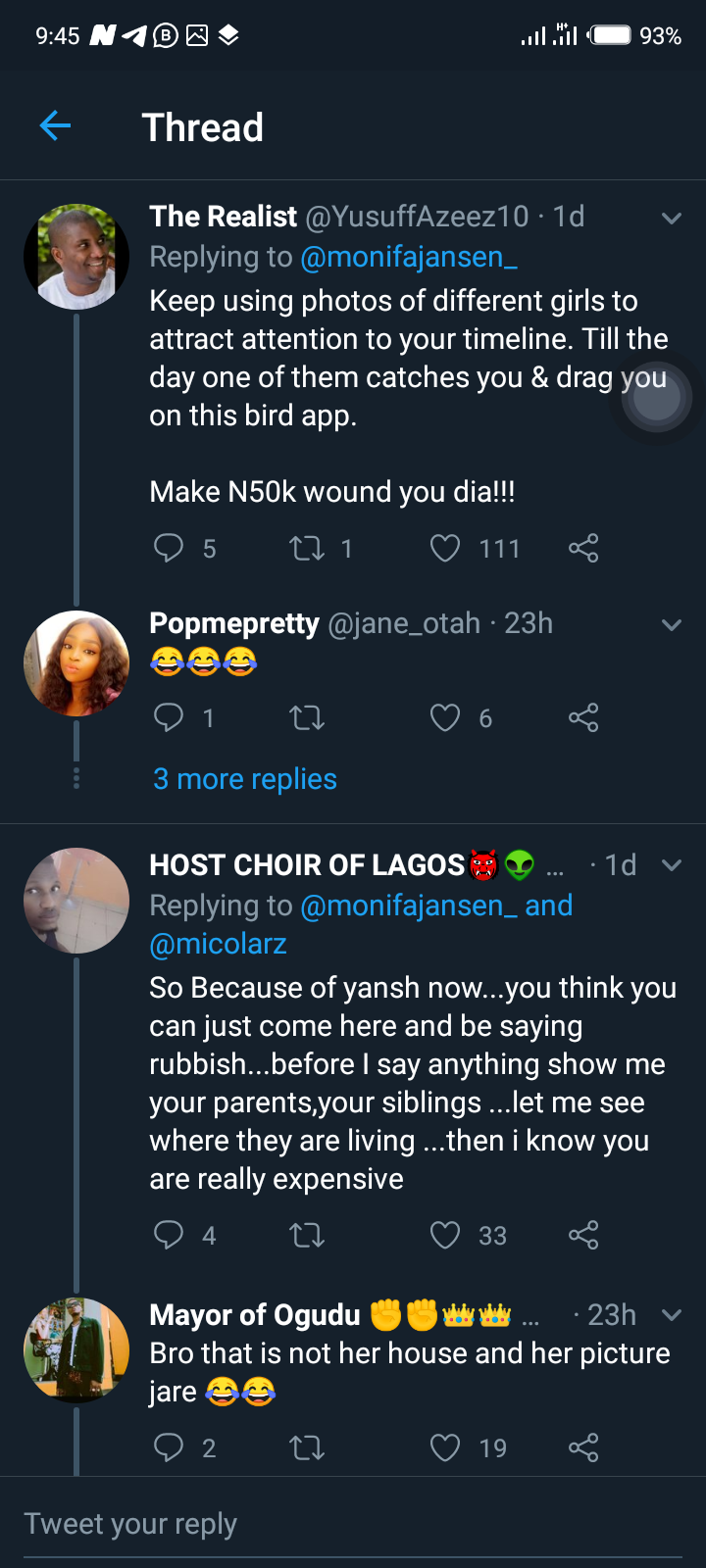Tap the floating assistive circle button
706x1568 pixels.
point(656,399)
